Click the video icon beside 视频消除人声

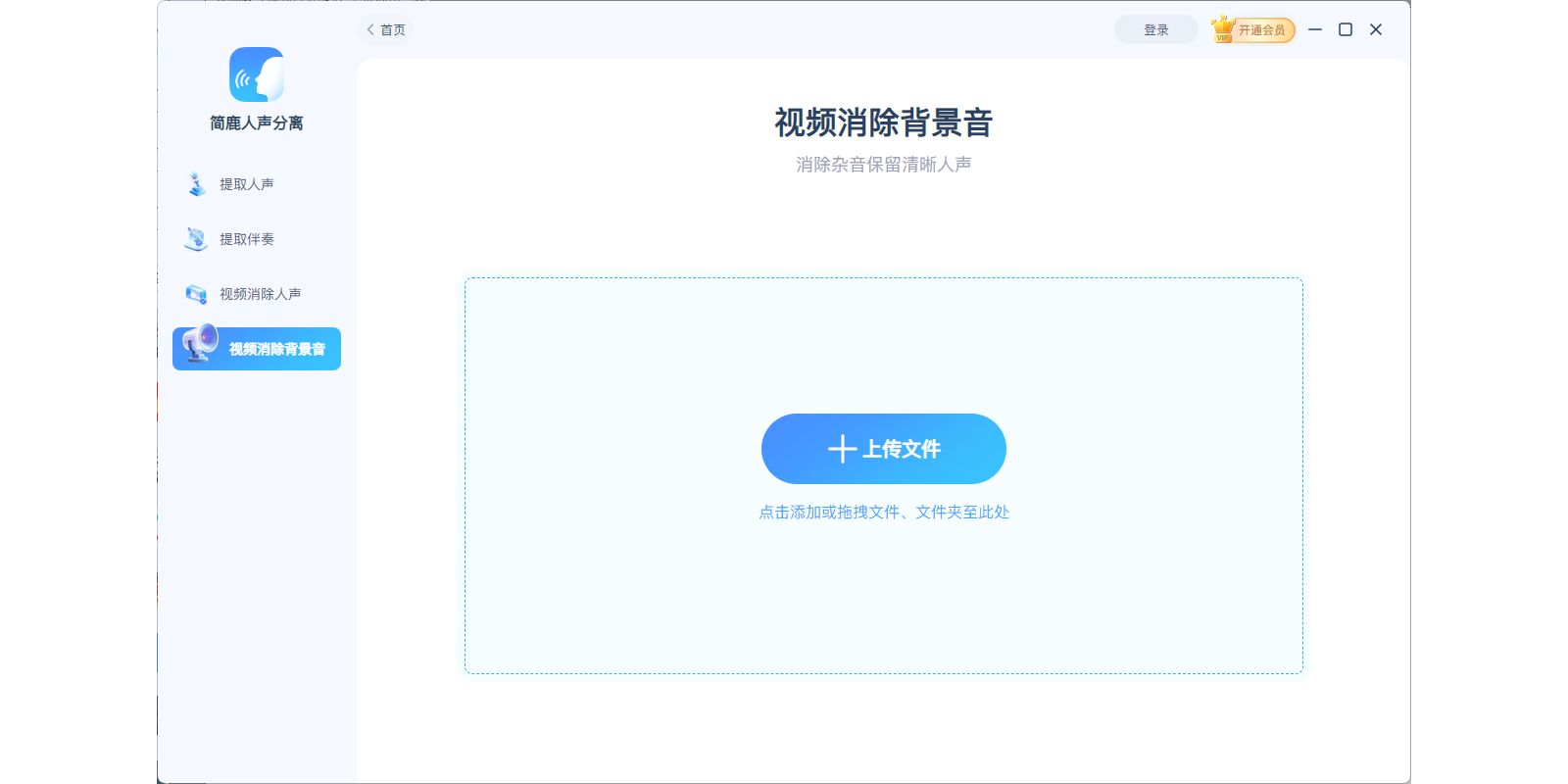coord(196,294)
